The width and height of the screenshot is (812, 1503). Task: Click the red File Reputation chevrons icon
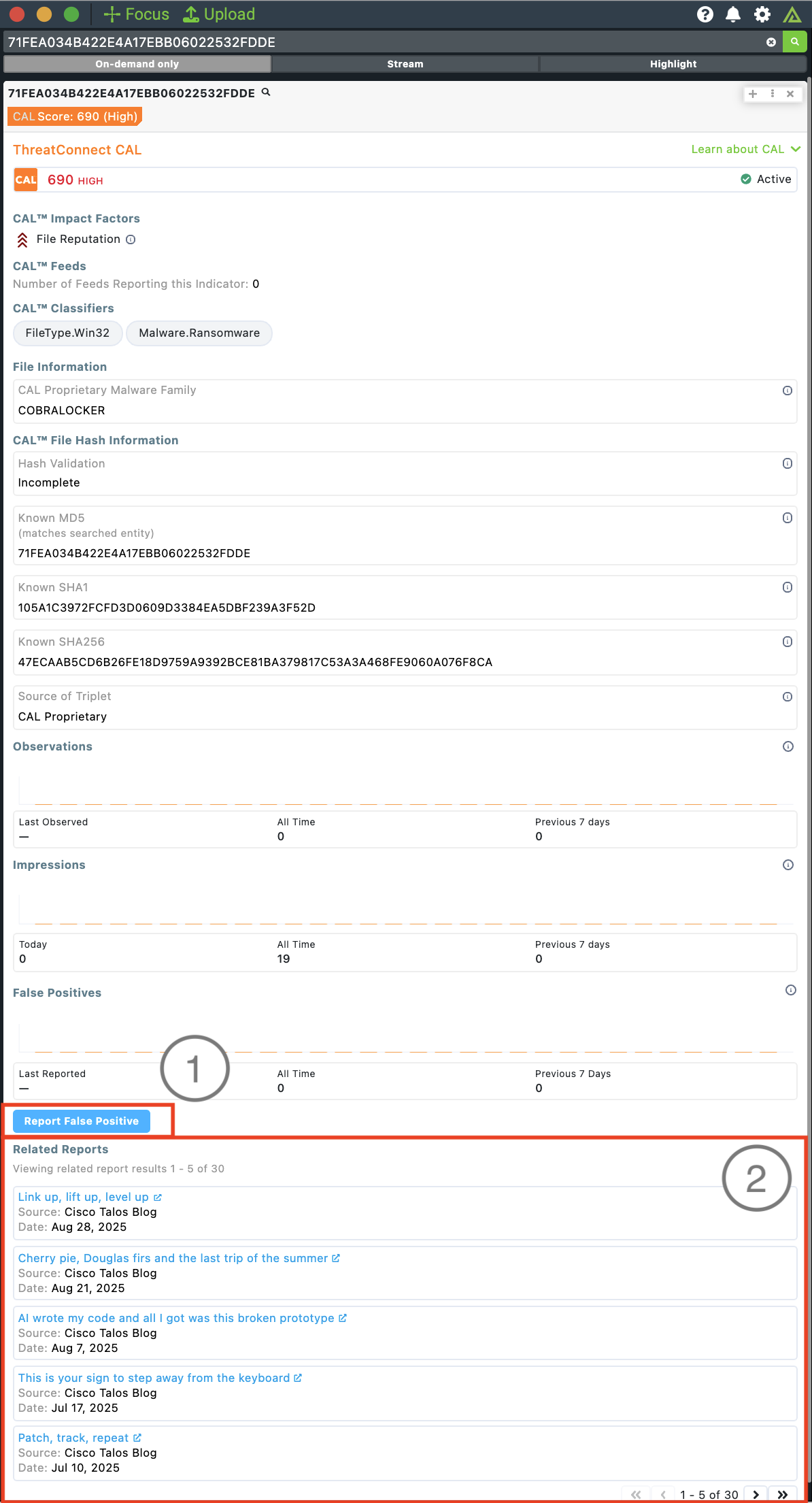click(x=22, y=240)
